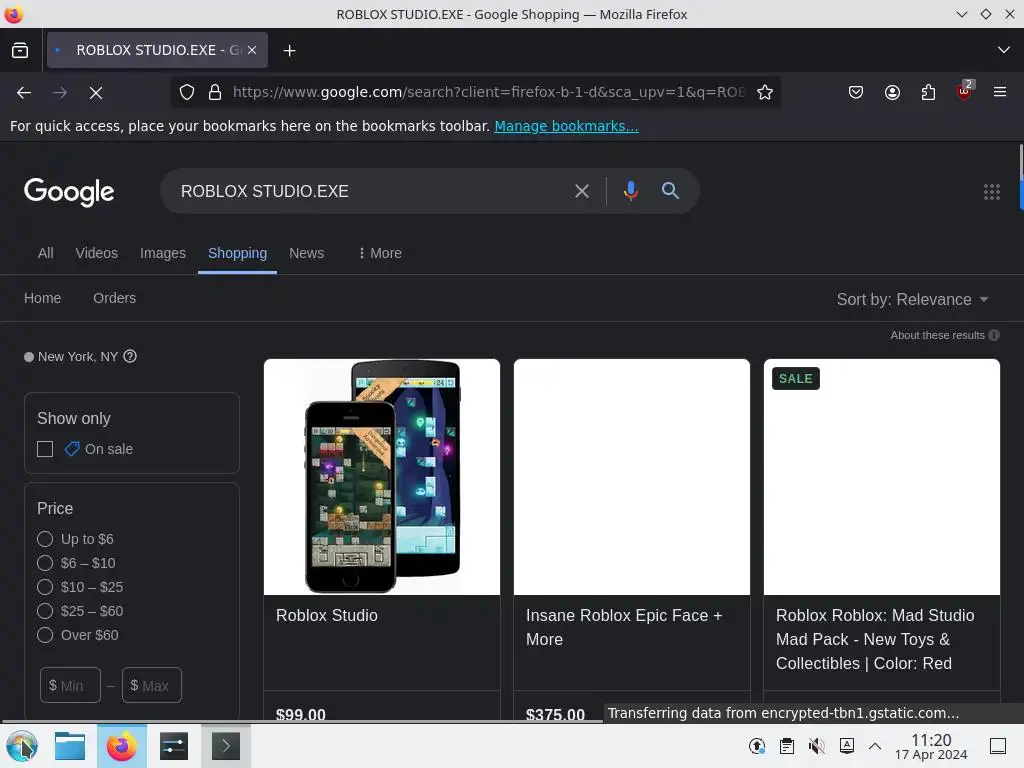The height and width of the screenshot is (768, 1024).
Task: Click the New York, NY location help icon
Action: pos(130,356)
